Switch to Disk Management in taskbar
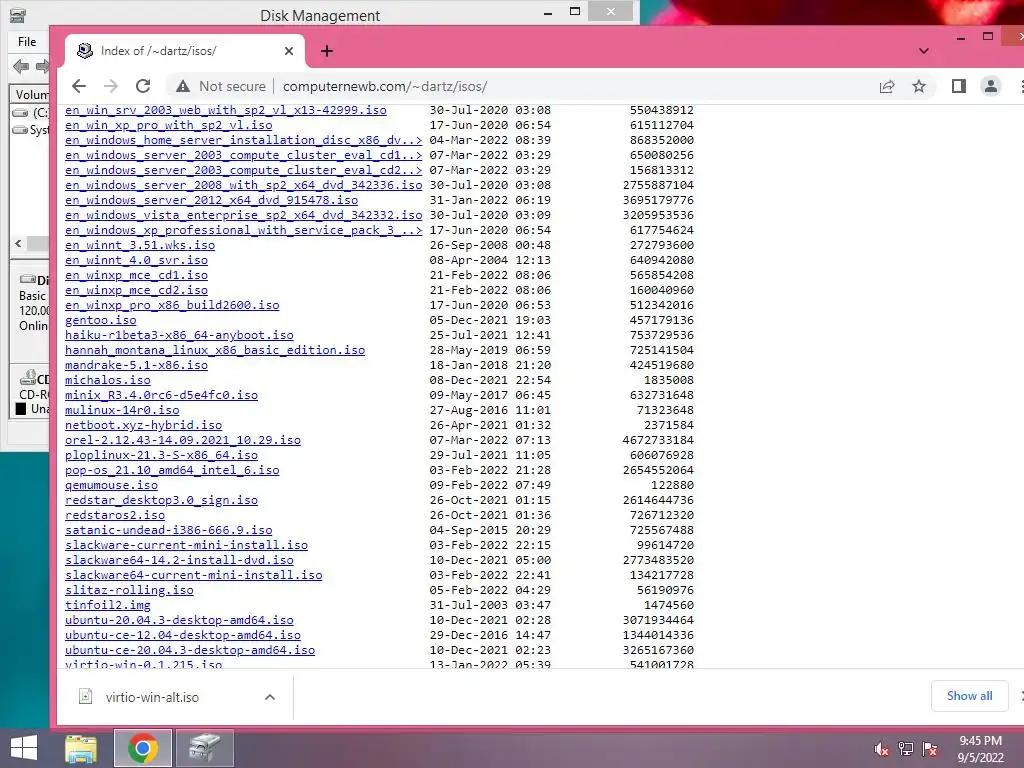 pyautogui.click(x=205, y=748)
